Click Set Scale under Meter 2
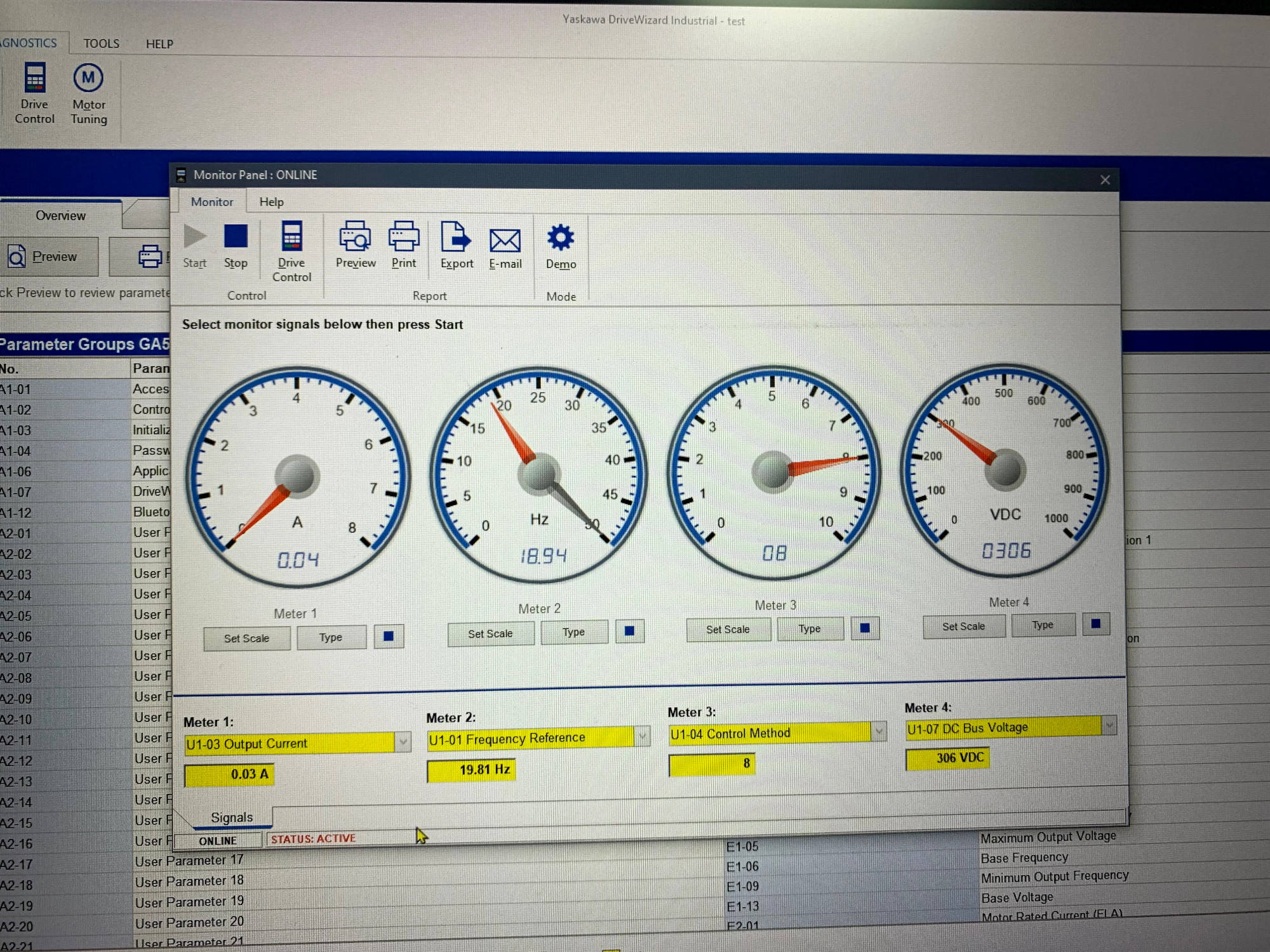Image resolution: width=1270 pixels, height=952 pixels. click(x=490, y=633)
